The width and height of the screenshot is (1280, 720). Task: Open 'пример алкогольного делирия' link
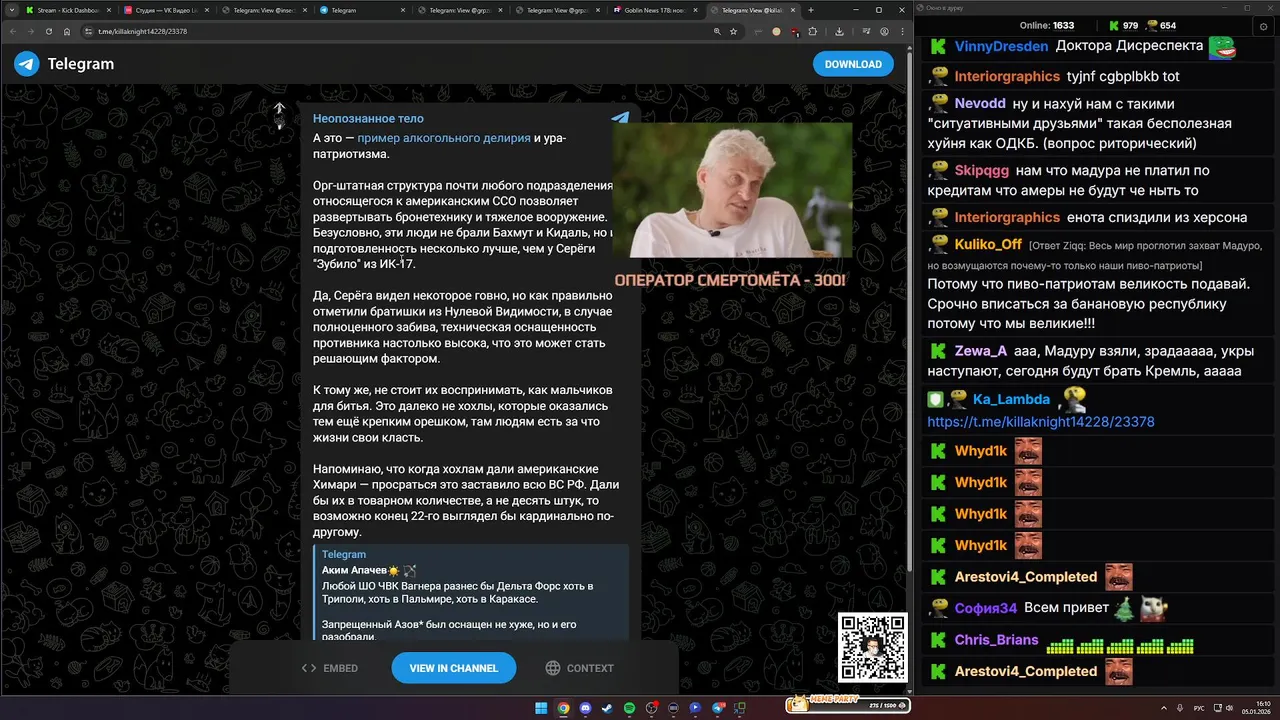(444, 138)
